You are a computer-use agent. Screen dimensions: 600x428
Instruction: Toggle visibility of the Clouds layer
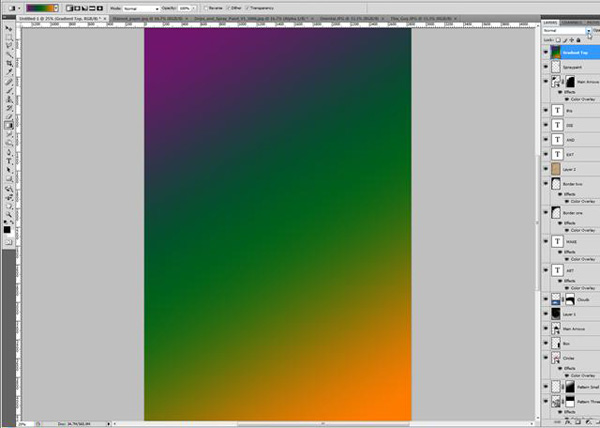click(546, 299)
